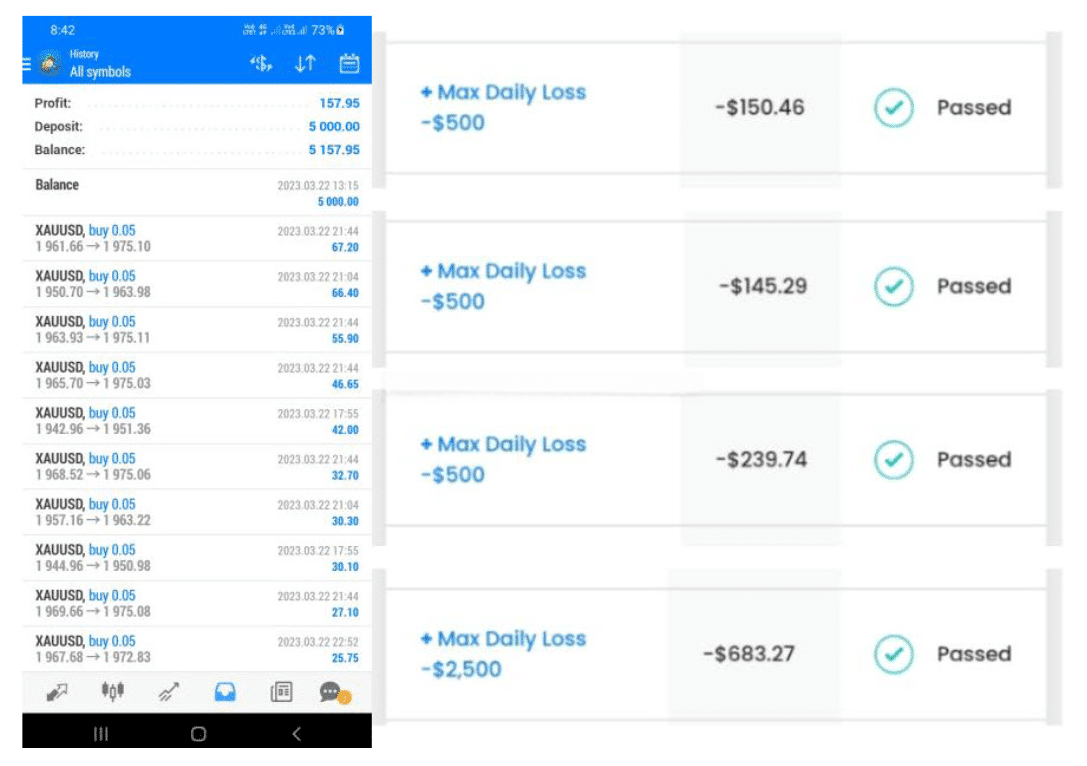Click the Passed checkmark beside -$145.29

pos(893,287)
